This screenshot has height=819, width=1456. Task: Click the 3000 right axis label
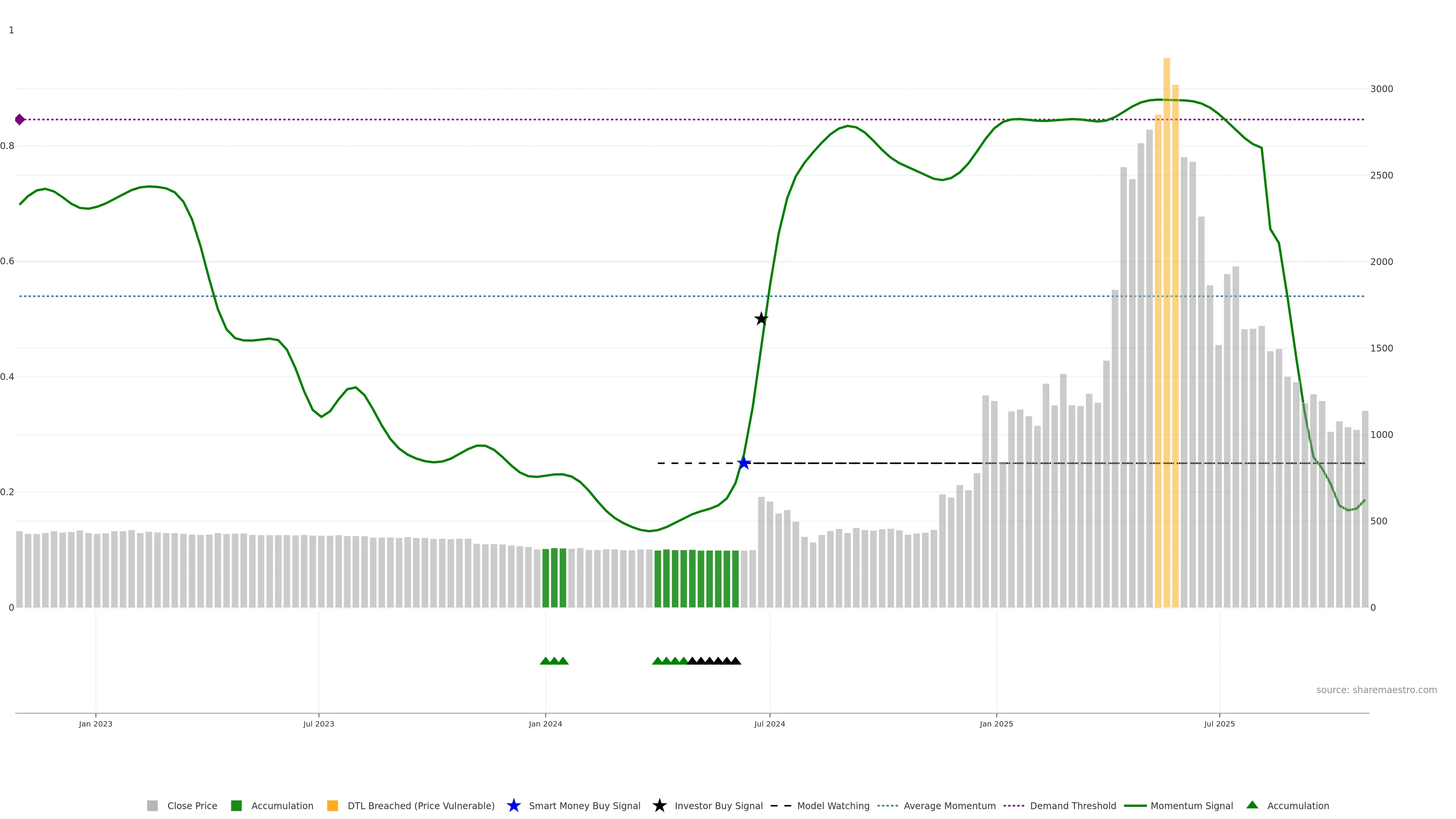click(1381, 89)
